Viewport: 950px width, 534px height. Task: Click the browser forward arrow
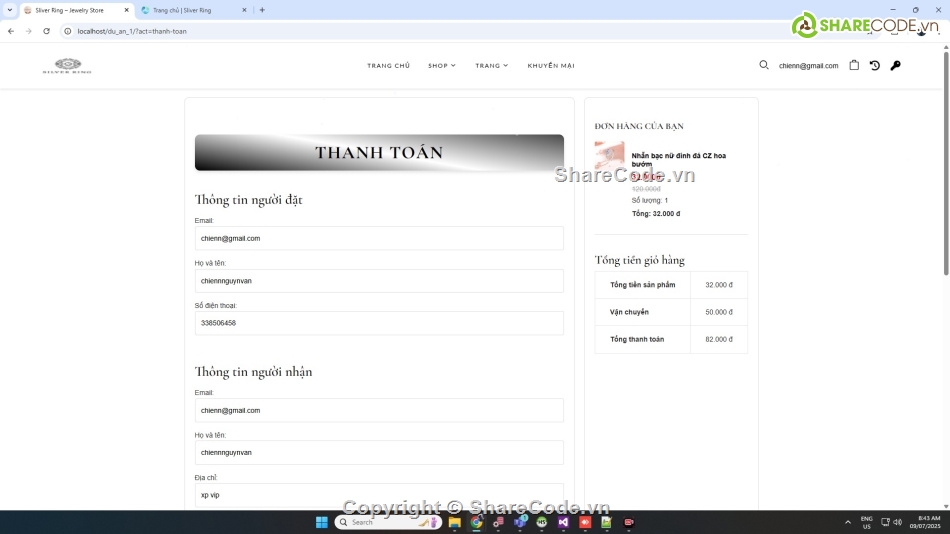click(28, 31)
